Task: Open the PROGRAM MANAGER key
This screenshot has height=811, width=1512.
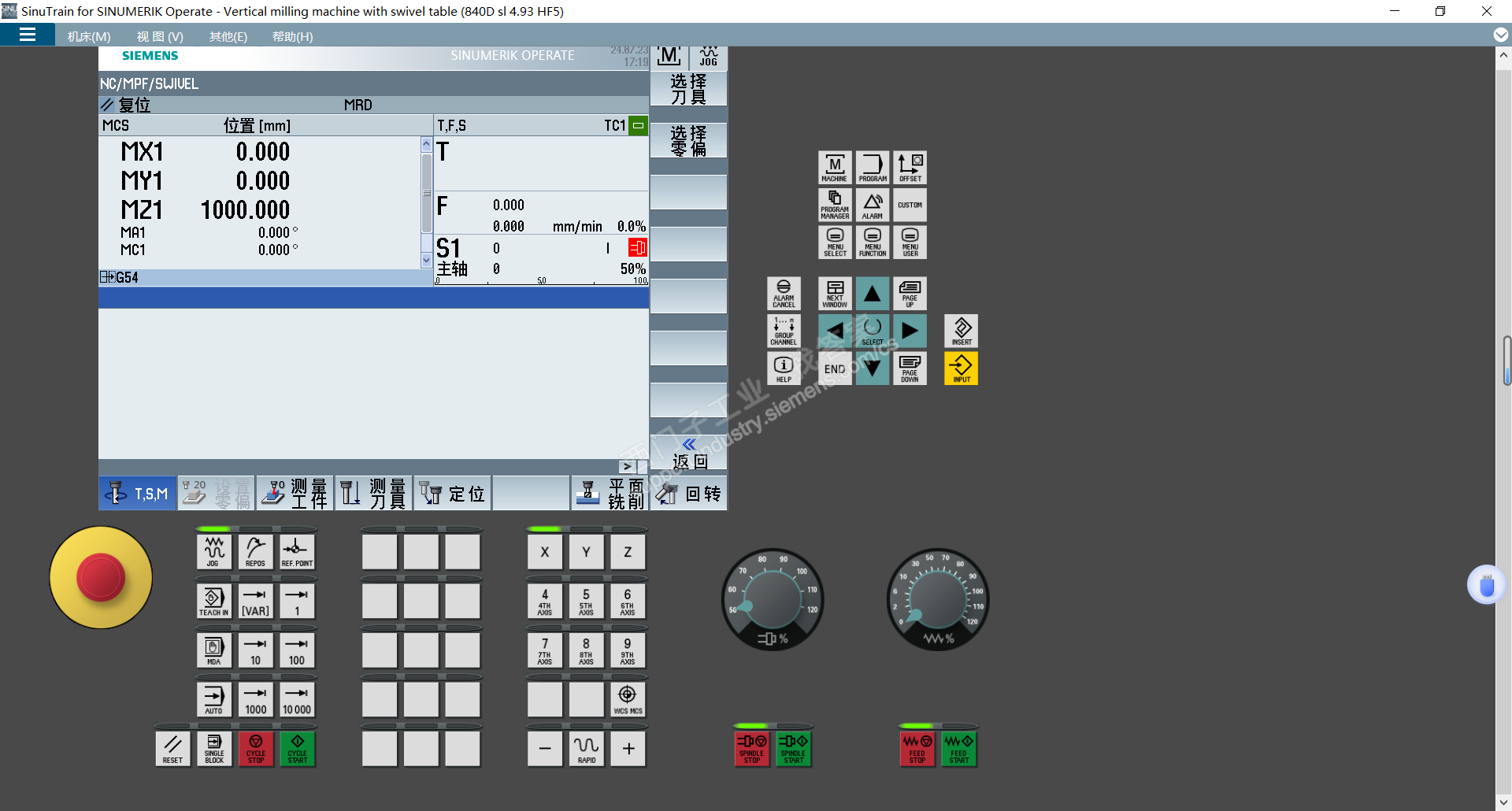Action: [x=835, y=205]
